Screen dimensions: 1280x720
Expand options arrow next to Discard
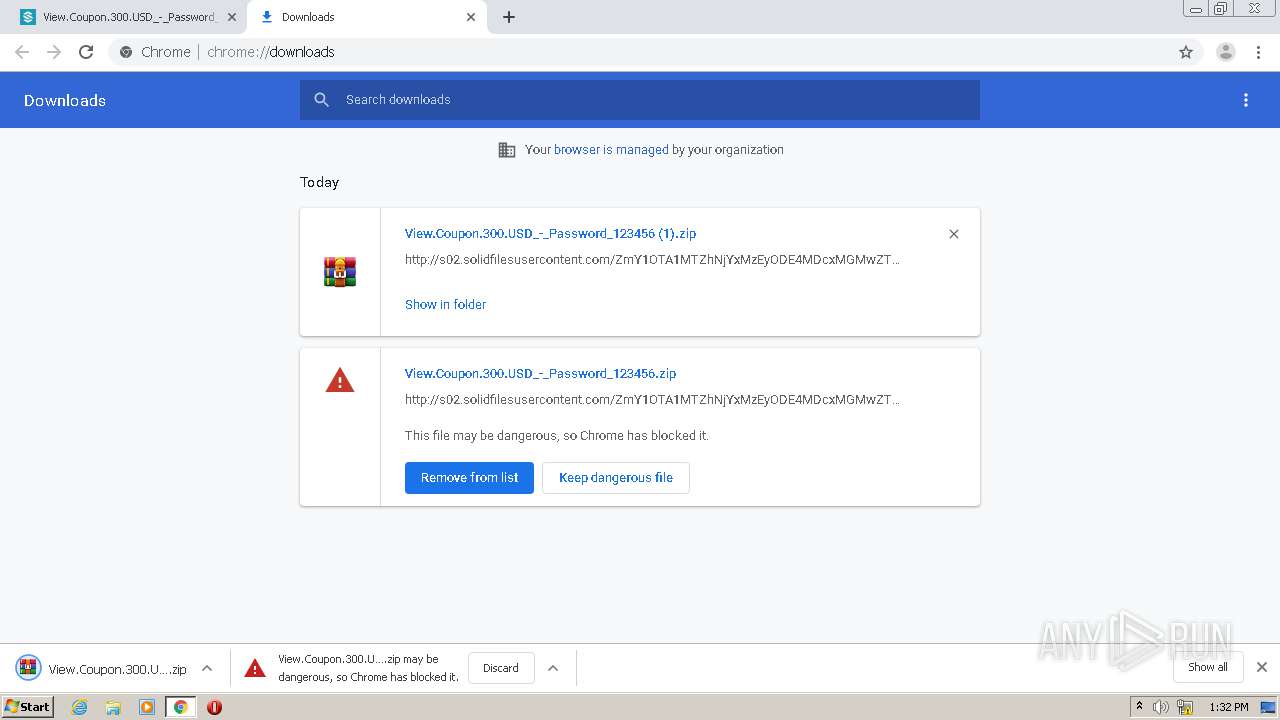553,668
